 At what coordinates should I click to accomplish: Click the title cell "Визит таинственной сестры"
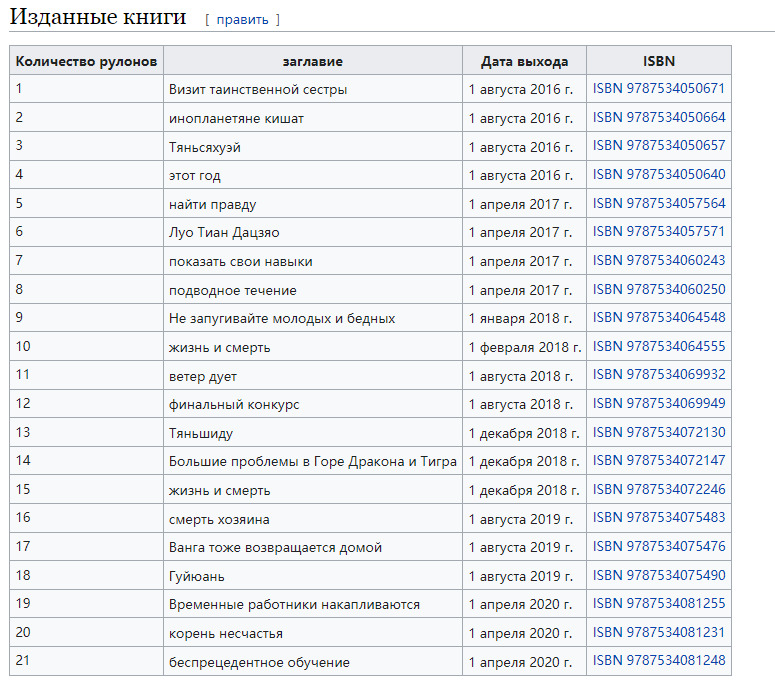point(258,89)
